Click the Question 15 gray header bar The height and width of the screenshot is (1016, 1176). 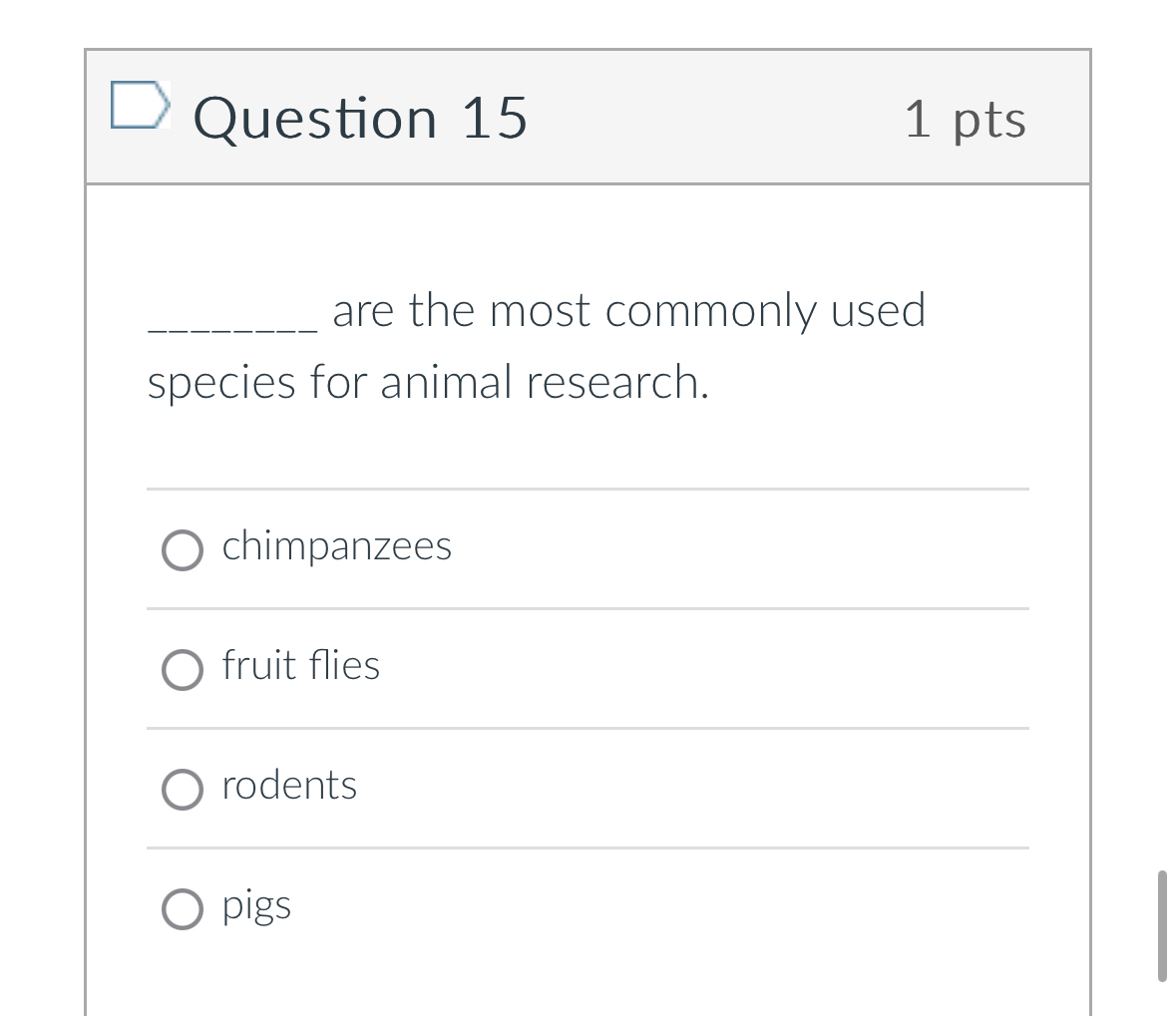click(698, 117)
